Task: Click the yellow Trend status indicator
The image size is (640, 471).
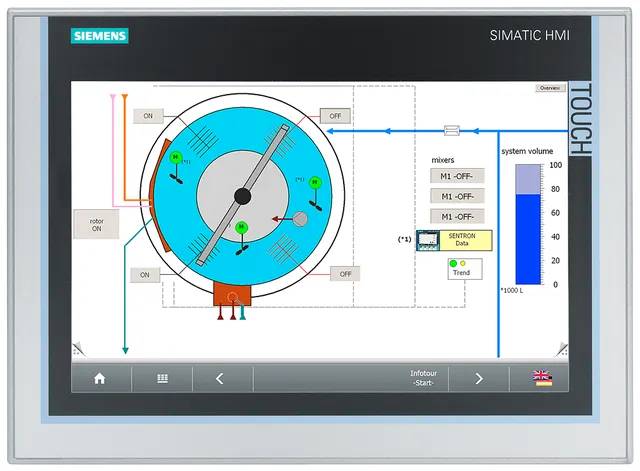Action: tap(462, 263)
